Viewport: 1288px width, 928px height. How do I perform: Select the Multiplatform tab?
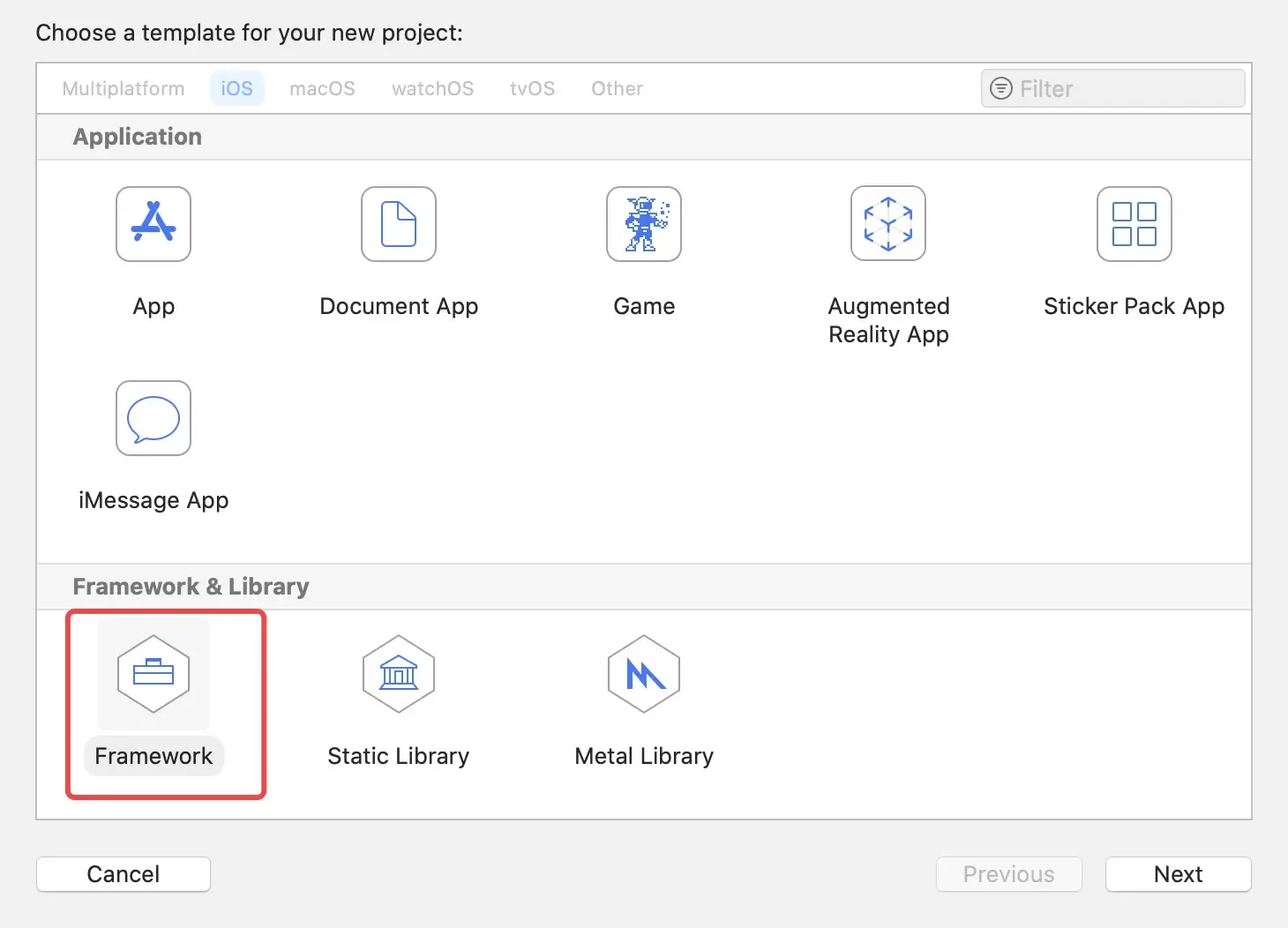click(x=123, y=88)
